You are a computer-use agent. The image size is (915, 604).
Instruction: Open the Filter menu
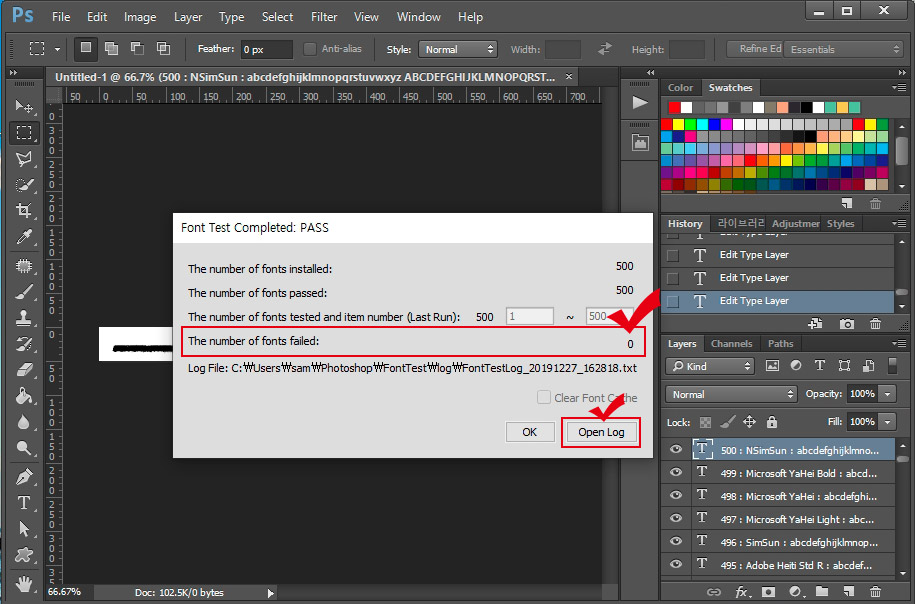[324, 17]
